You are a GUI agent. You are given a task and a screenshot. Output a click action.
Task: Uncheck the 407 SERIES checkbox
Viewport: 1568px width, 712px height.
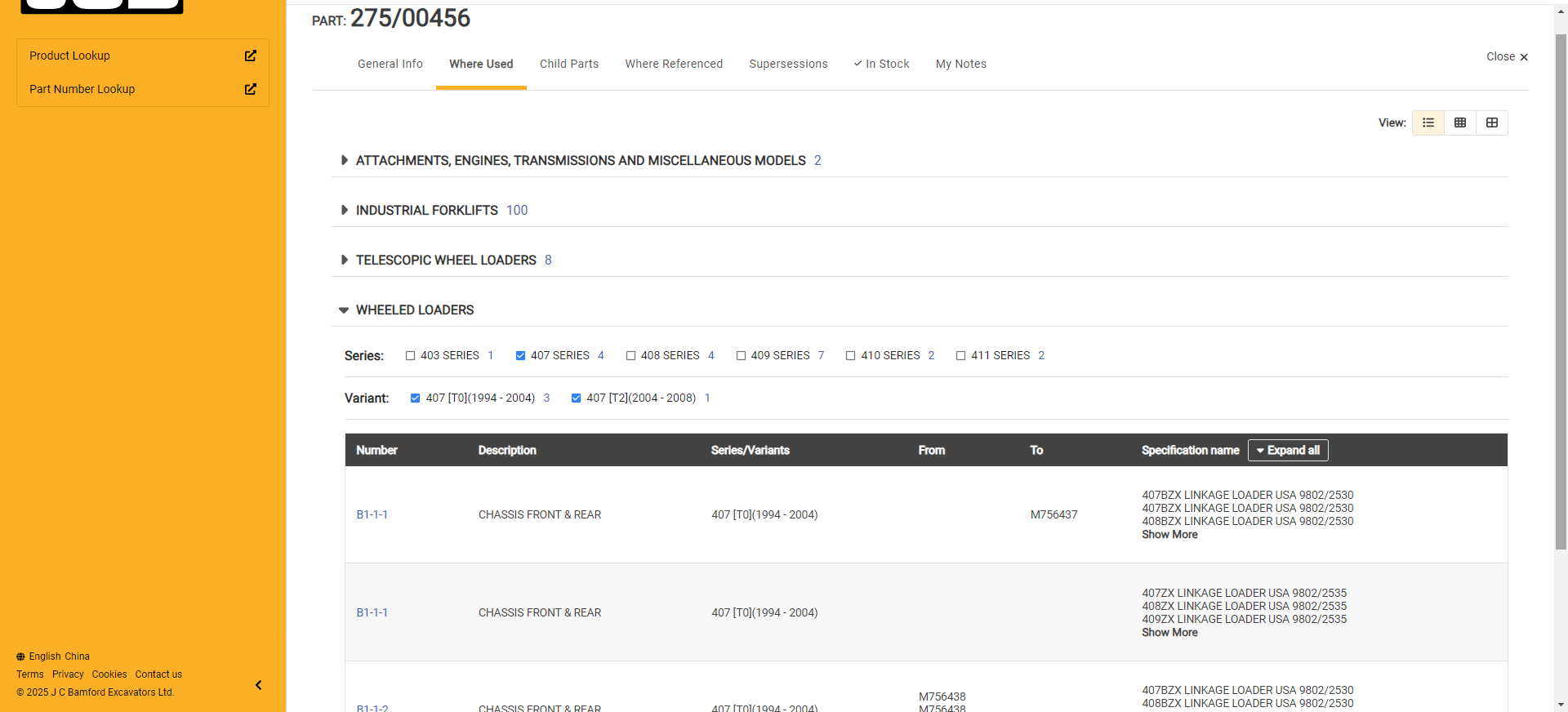click(520, 355)
